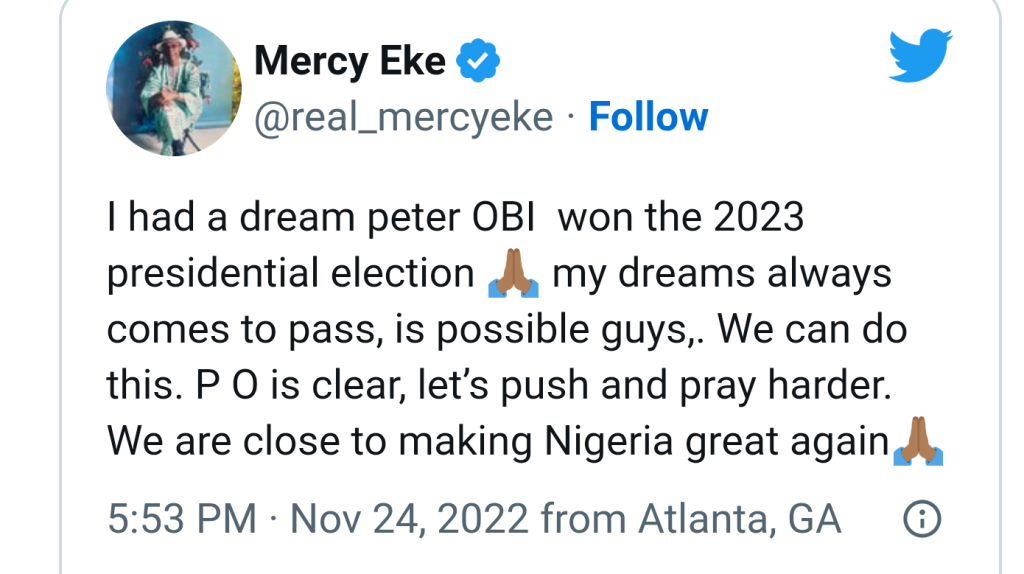Click the words "peter OBI" in the tweet
Viewport: 1024px width, 574px height.
451,217
